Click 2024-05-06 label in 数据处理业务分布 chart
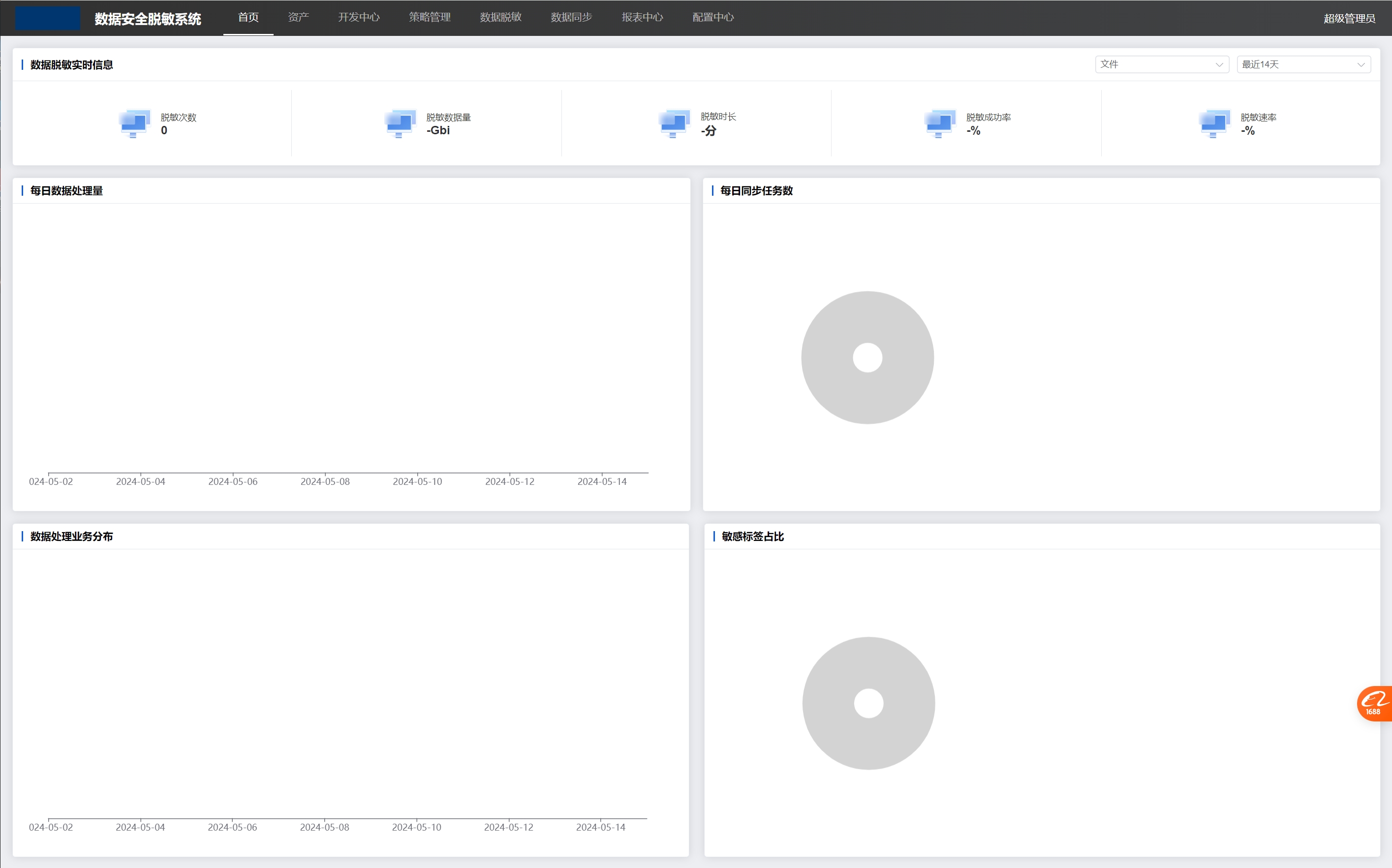Viewport: 1392px width, 868px height. [233, 827]
